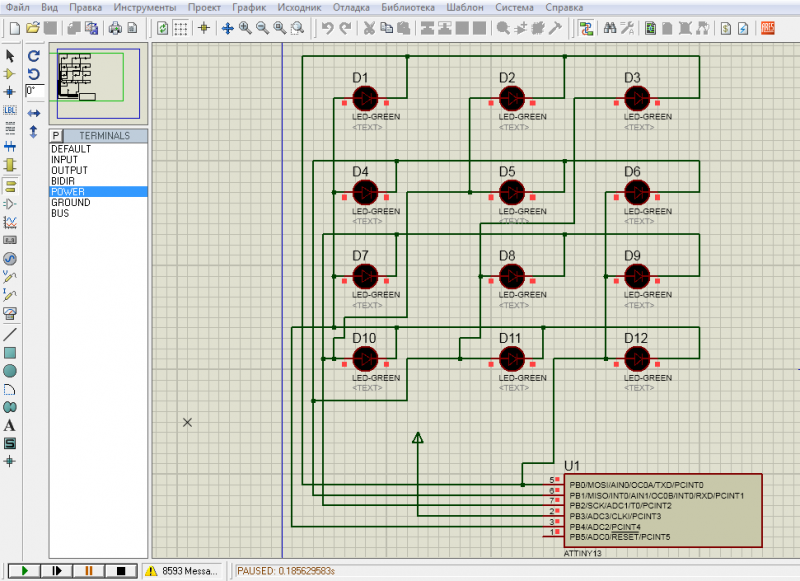Click the Rotate Clockwise icon

pyautogui.click(x=33, y=56)
